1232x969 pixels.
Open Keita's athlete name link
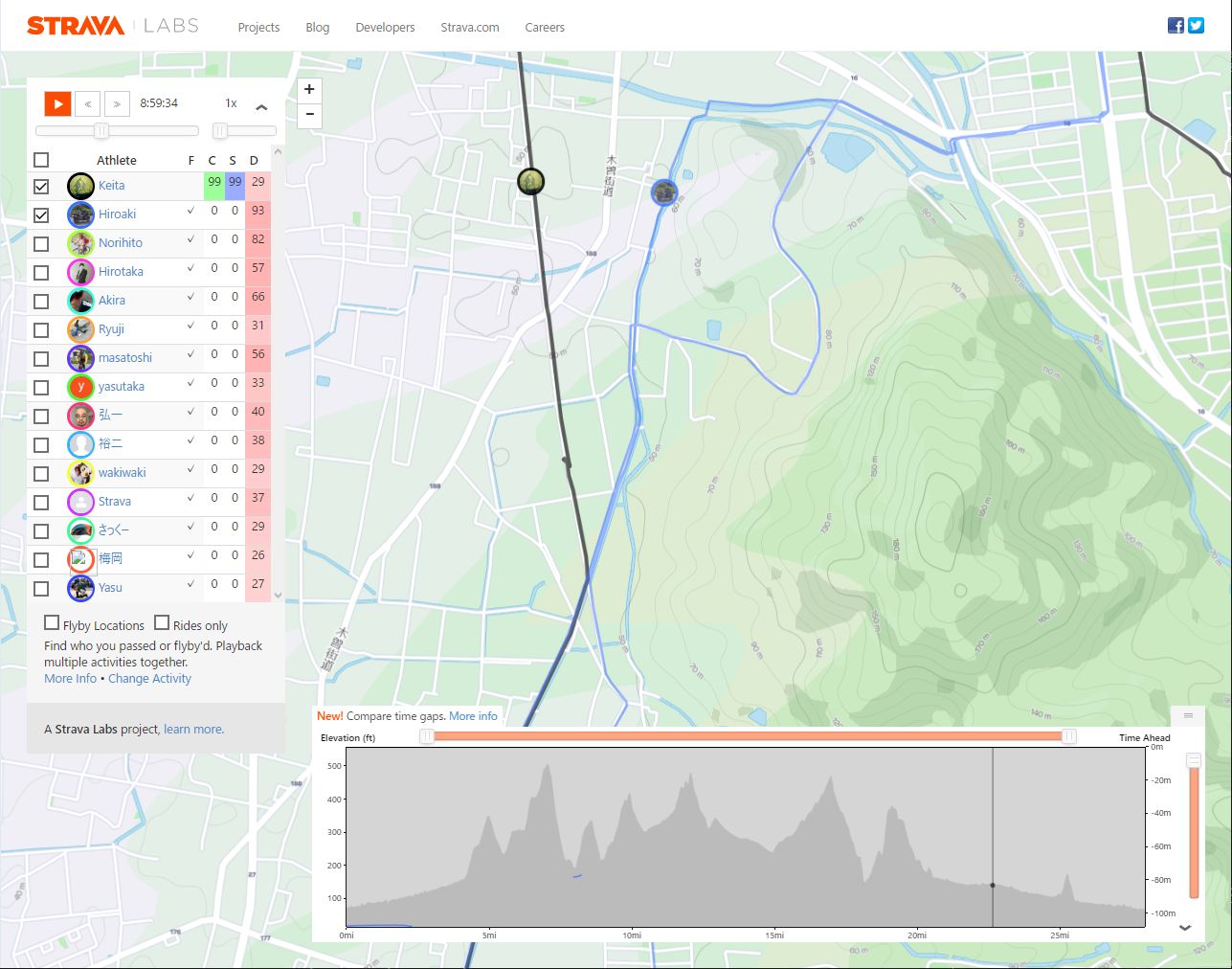tap(111, 186)
